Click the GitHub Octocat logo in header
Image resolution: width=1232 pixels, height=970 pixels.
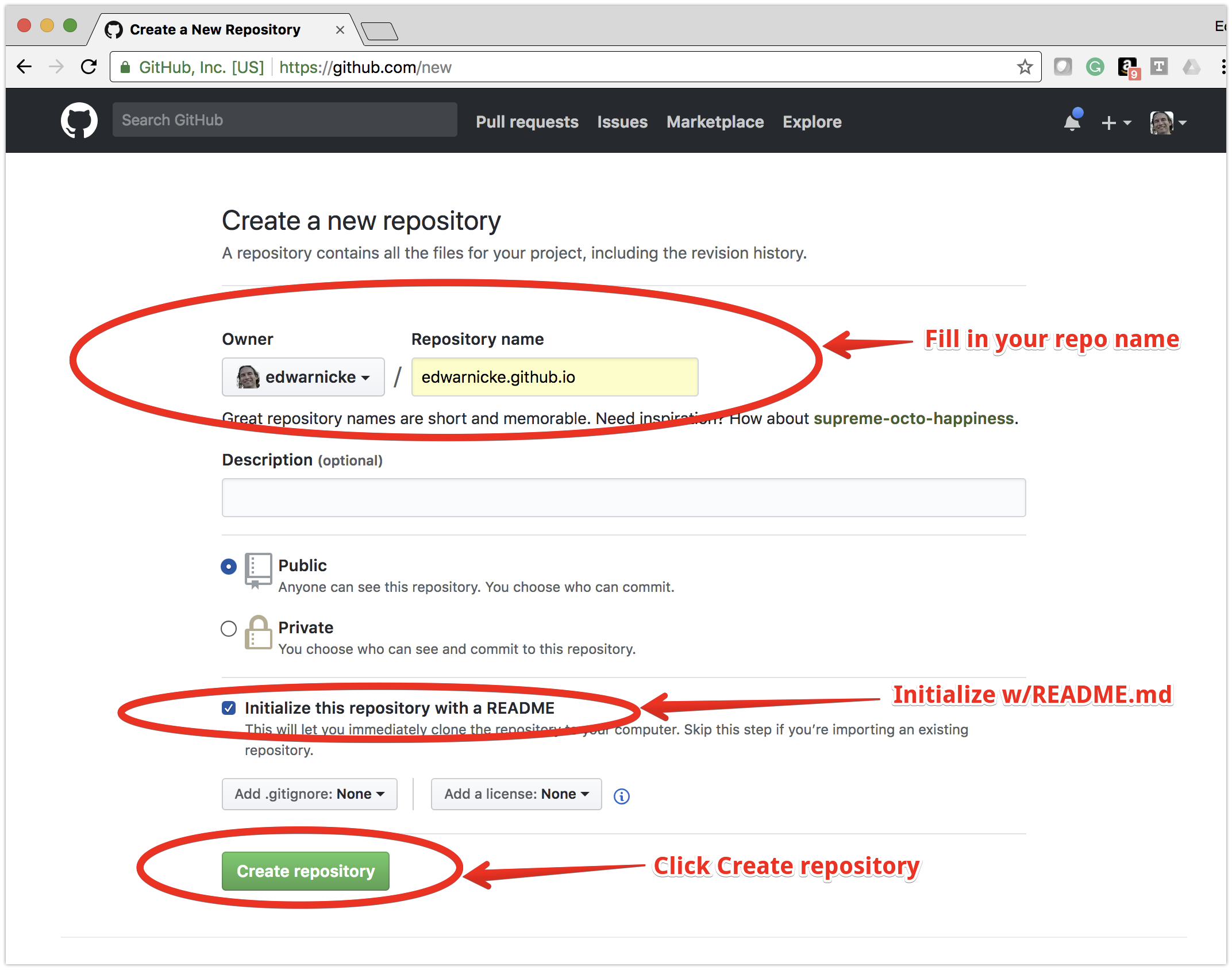tap(79, 121)
